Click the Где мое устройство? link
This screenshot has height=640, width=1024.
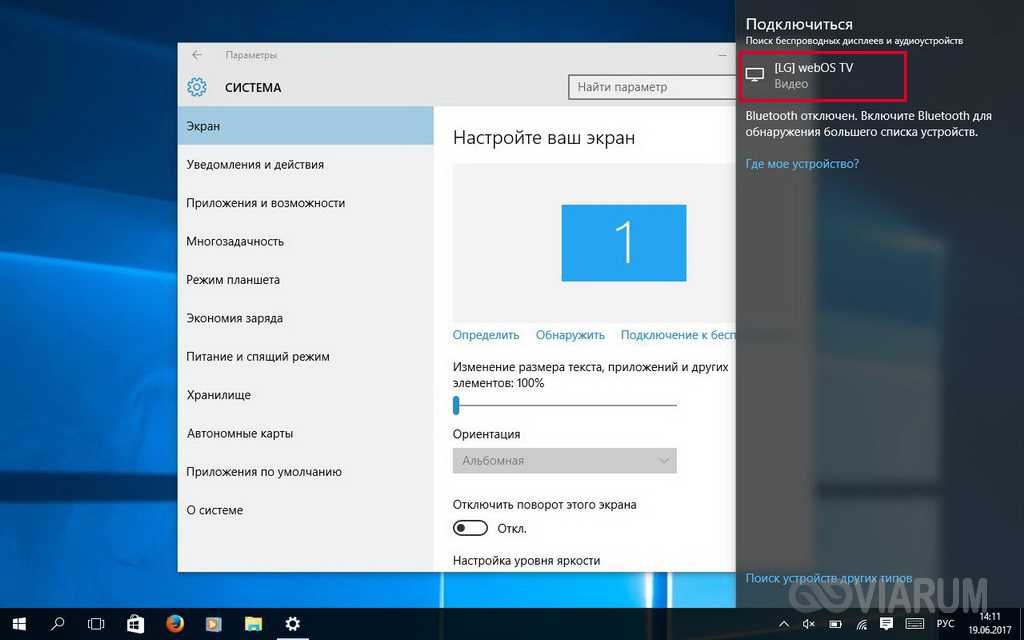(802, 163)
